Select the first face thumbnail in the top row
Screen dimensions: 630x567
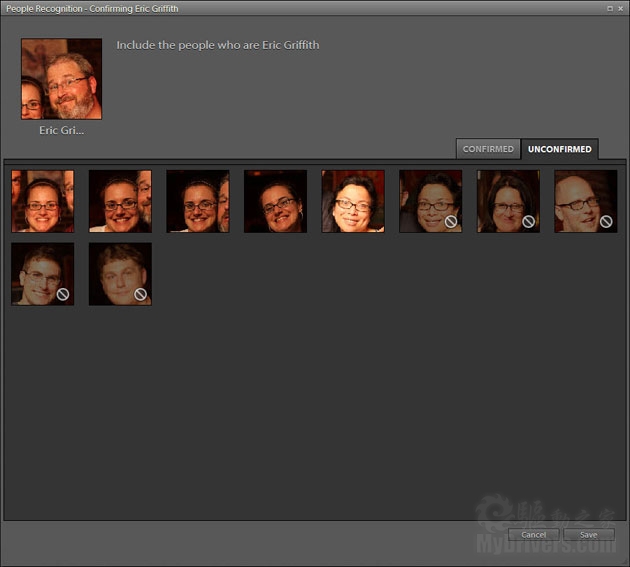coord(42,201)
